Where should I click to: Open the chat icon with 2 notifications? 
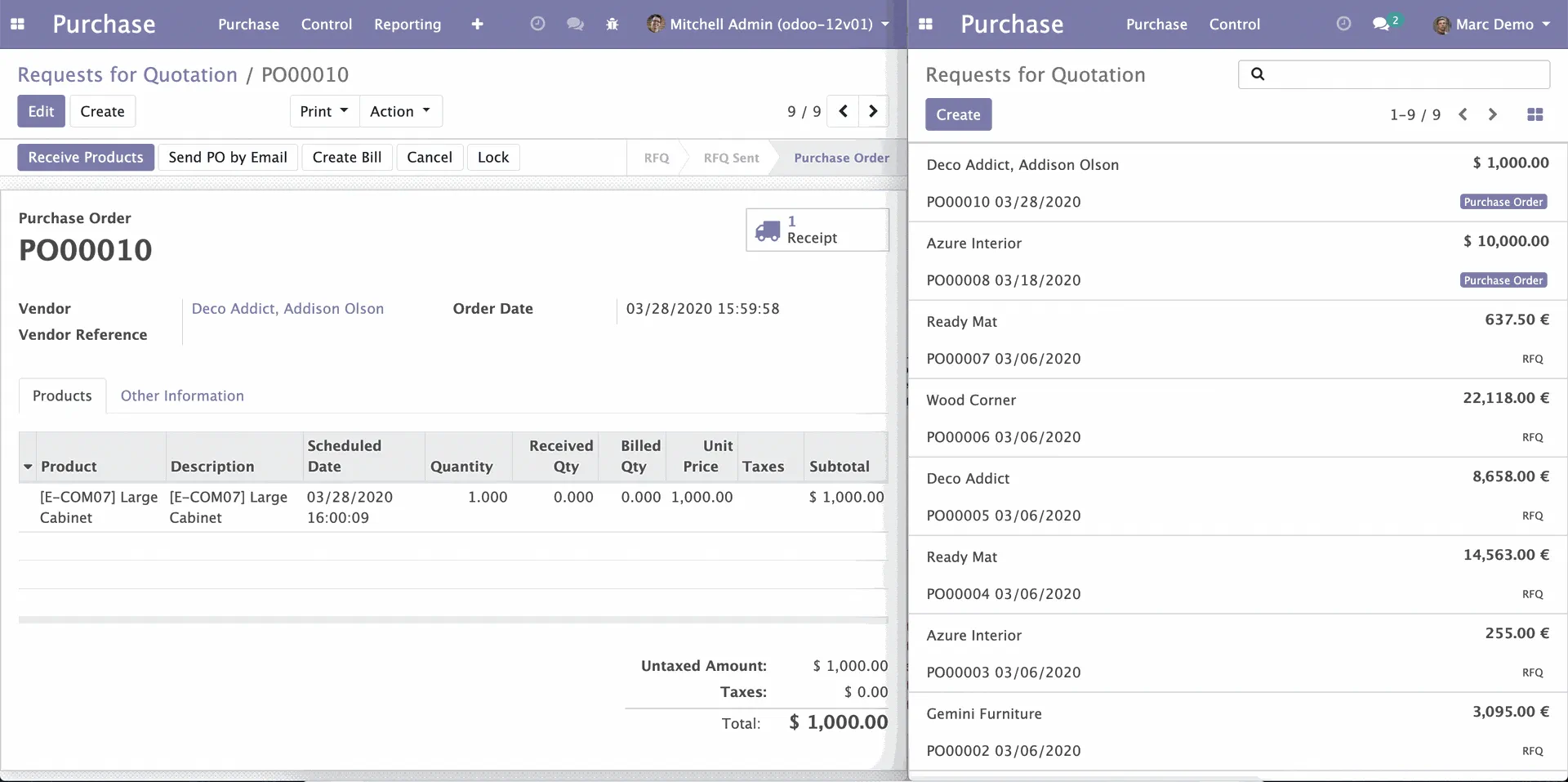(1383, 25)
